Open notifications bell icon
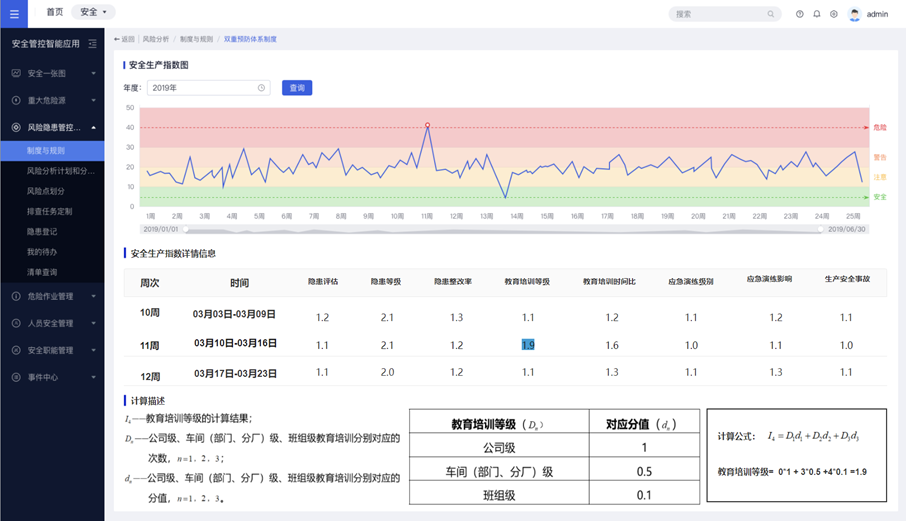 point(816,14)
